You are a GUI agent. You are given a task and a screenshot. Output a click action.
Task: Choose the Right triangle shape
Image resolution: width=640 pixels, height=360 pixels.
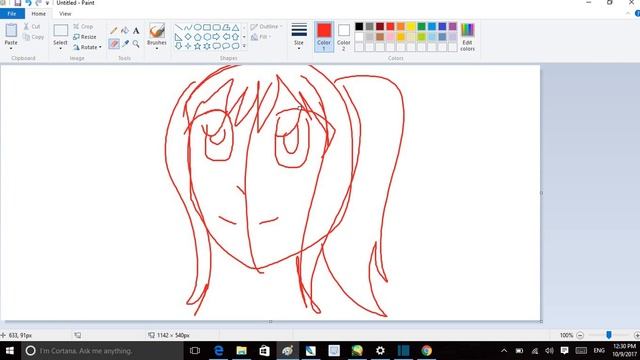click(178, 37)
